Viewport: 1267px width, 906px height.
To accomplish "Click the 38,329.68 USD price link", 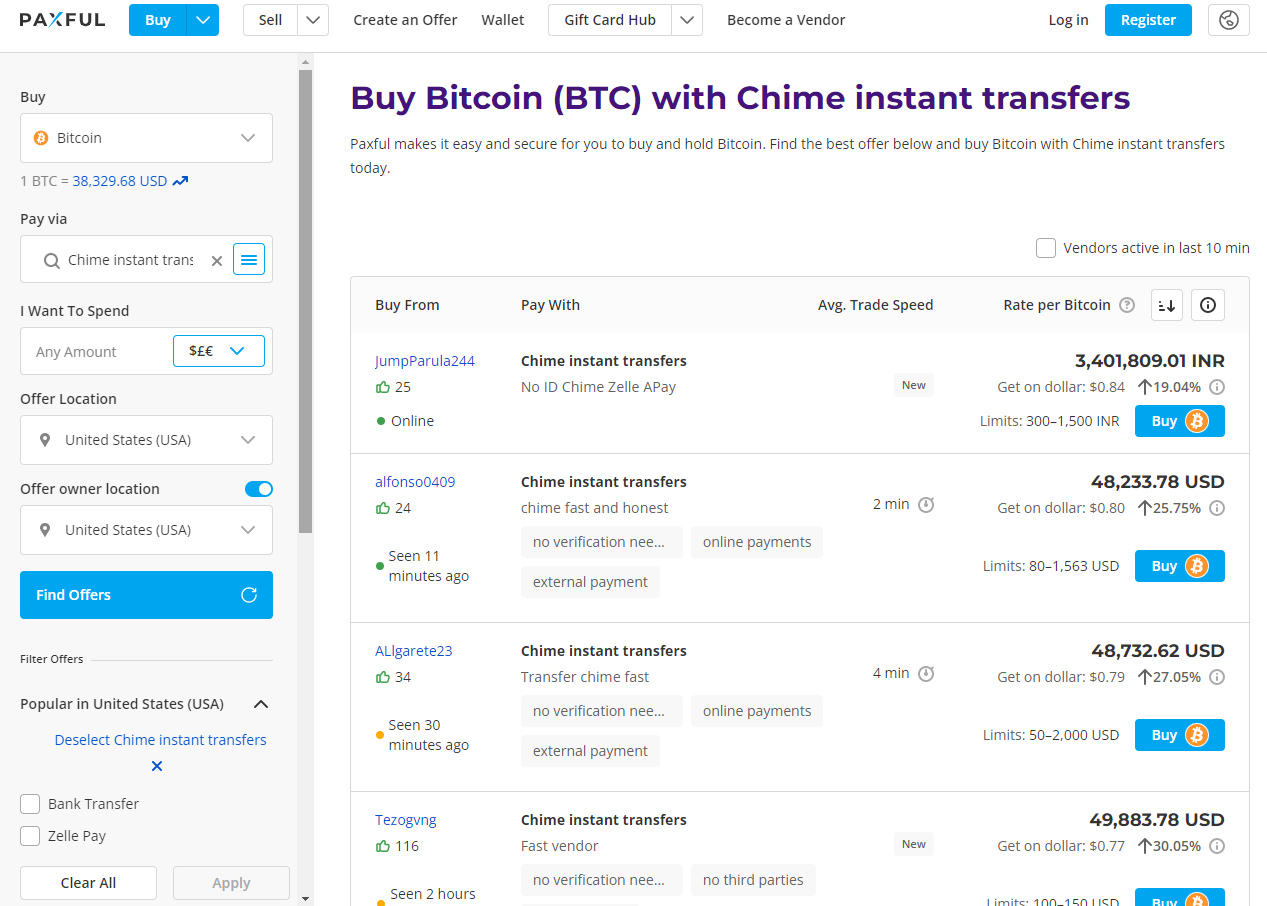I will tap(120, 181).
